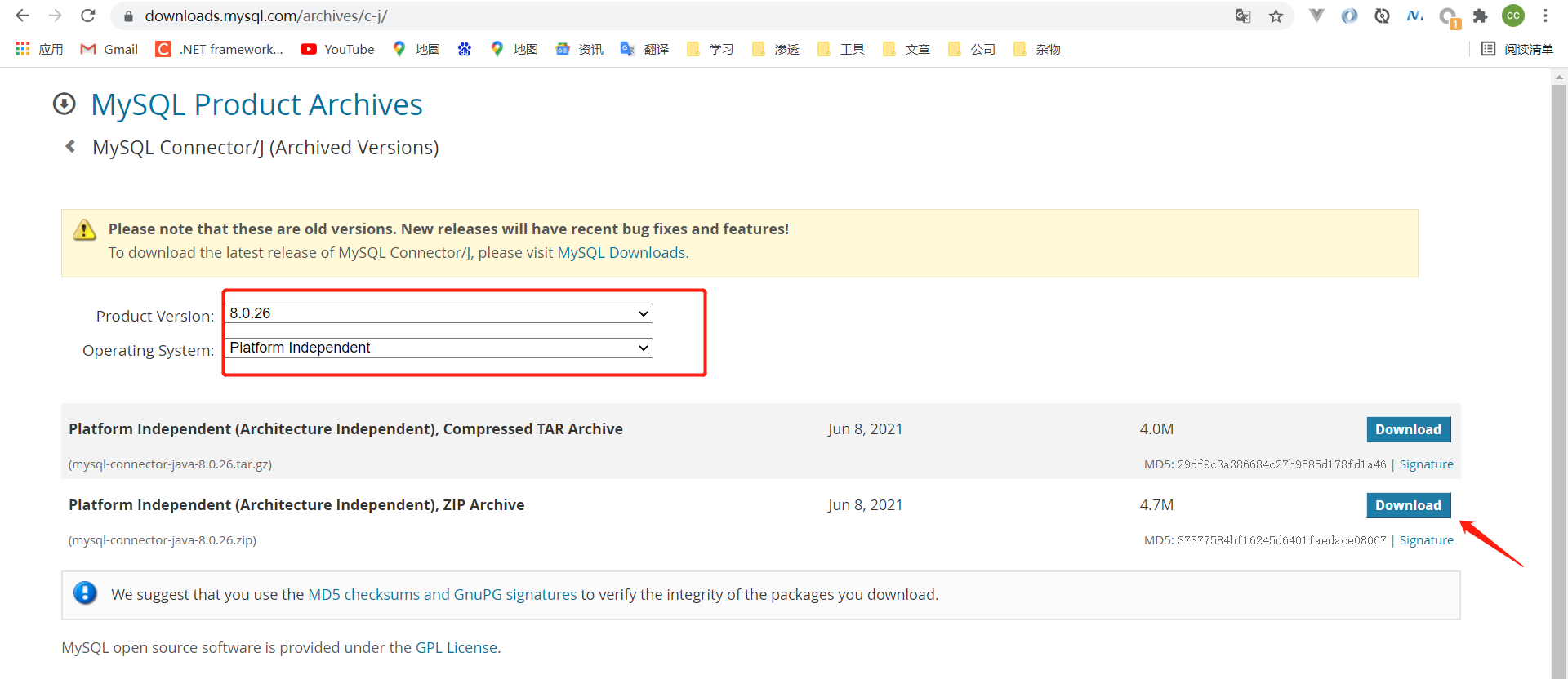This screenshot has width=1568, height=679.
Task: Open the 渗透 bookmark folder
Action: click(x=776, y=49)
